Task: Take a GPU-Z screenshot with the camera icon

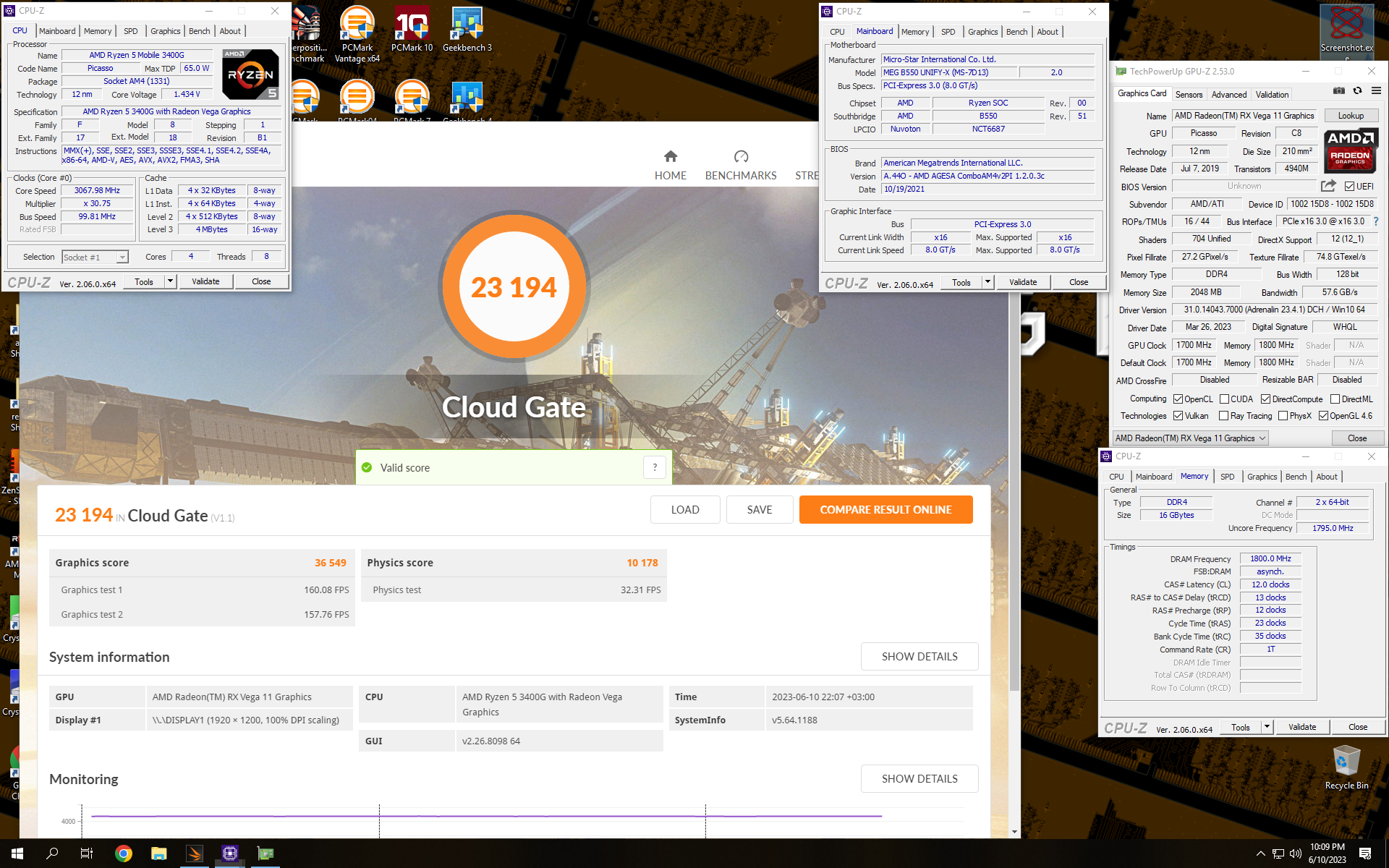Action: pos(1339,91)
